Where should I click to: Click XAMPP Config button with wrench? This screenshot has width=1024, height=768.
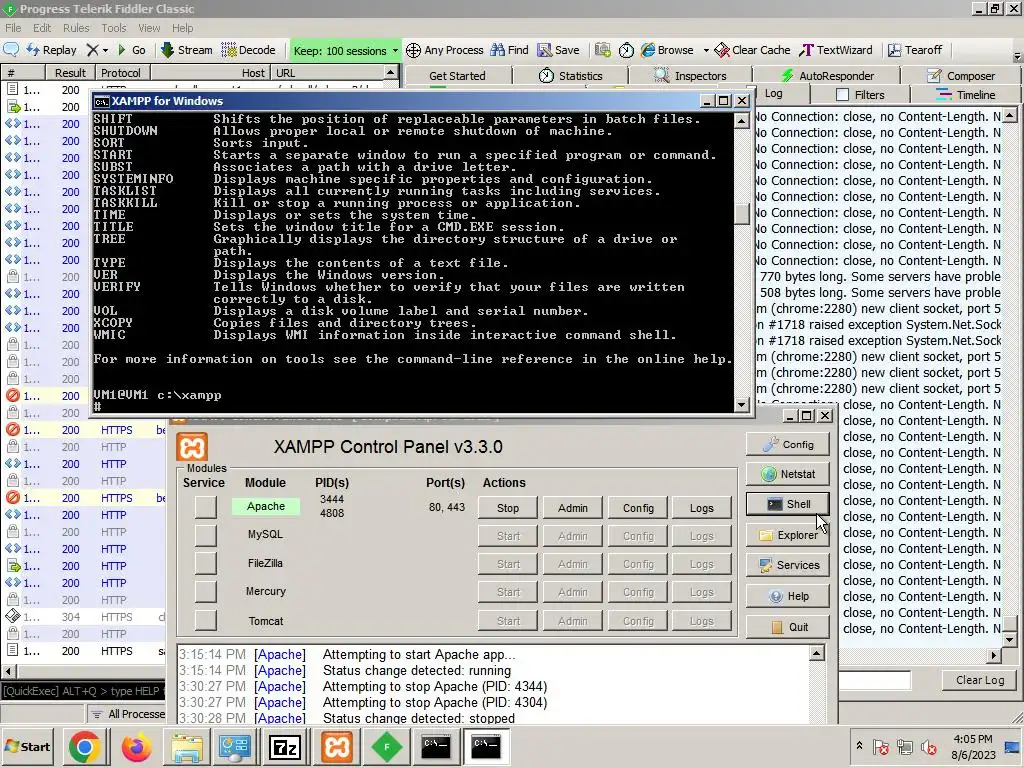coord(788,445)
